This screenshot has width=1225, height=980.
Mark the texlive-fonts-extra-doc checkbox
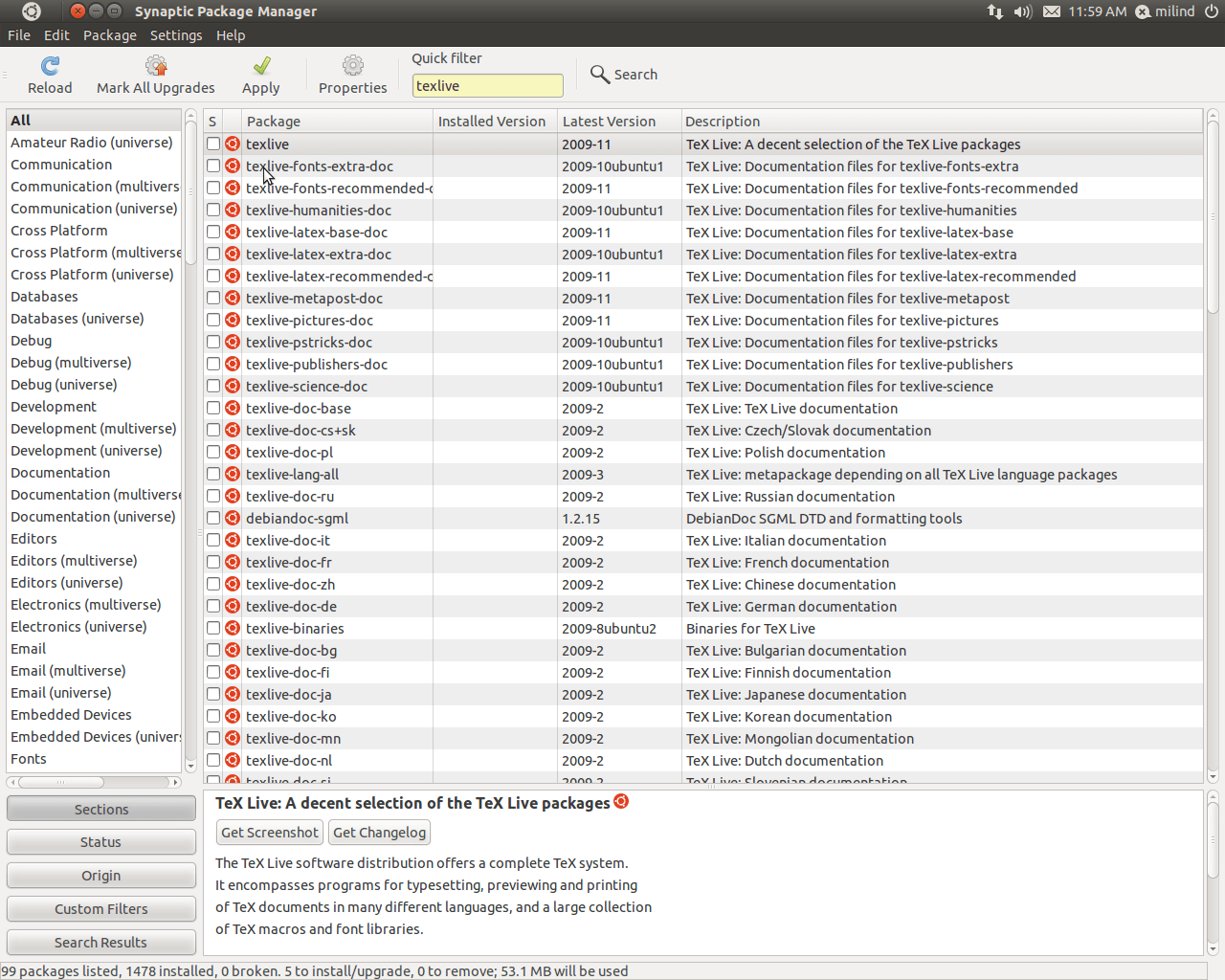[213, 166]
